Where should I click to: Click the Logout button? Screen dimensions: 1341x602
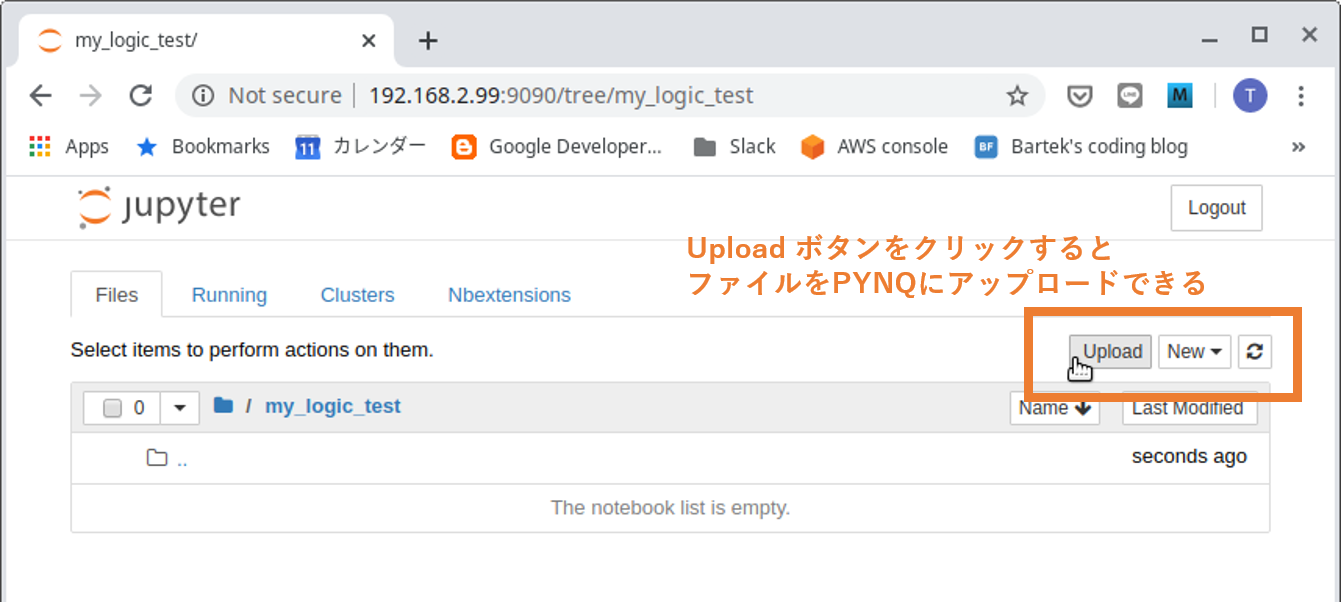pyautogui.click(x=1216, y=208)
